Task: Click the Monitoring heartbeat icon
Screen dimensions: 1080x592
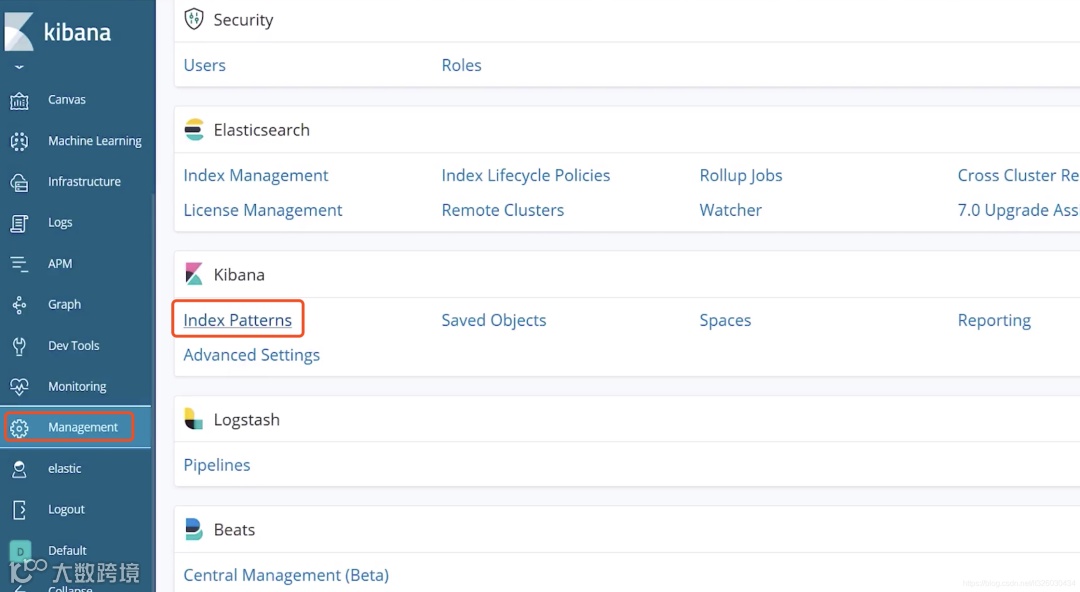Action: click(x=19, y=387)
